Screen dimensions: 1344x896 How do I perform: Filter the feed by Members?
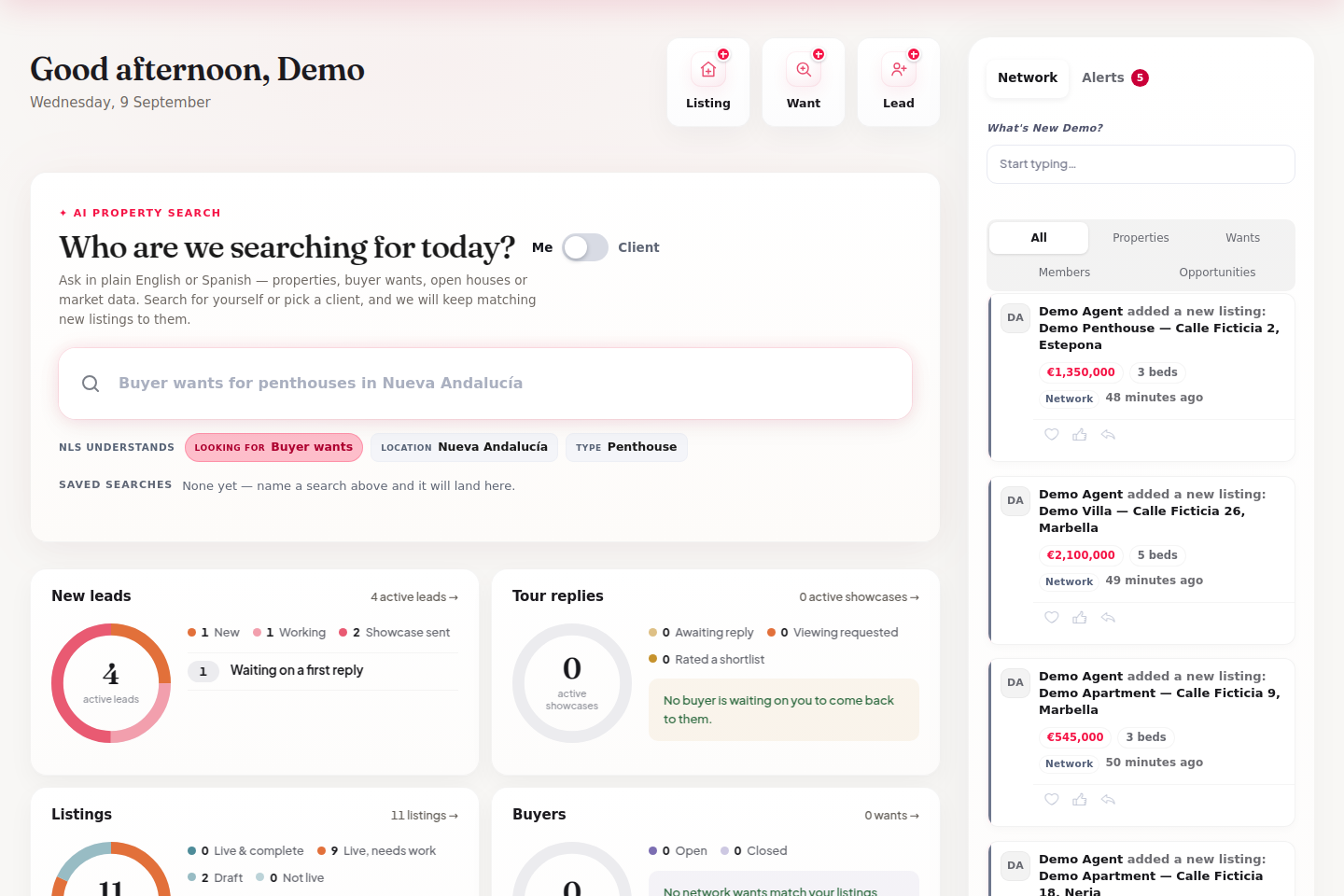click(x=1064, y=273)
